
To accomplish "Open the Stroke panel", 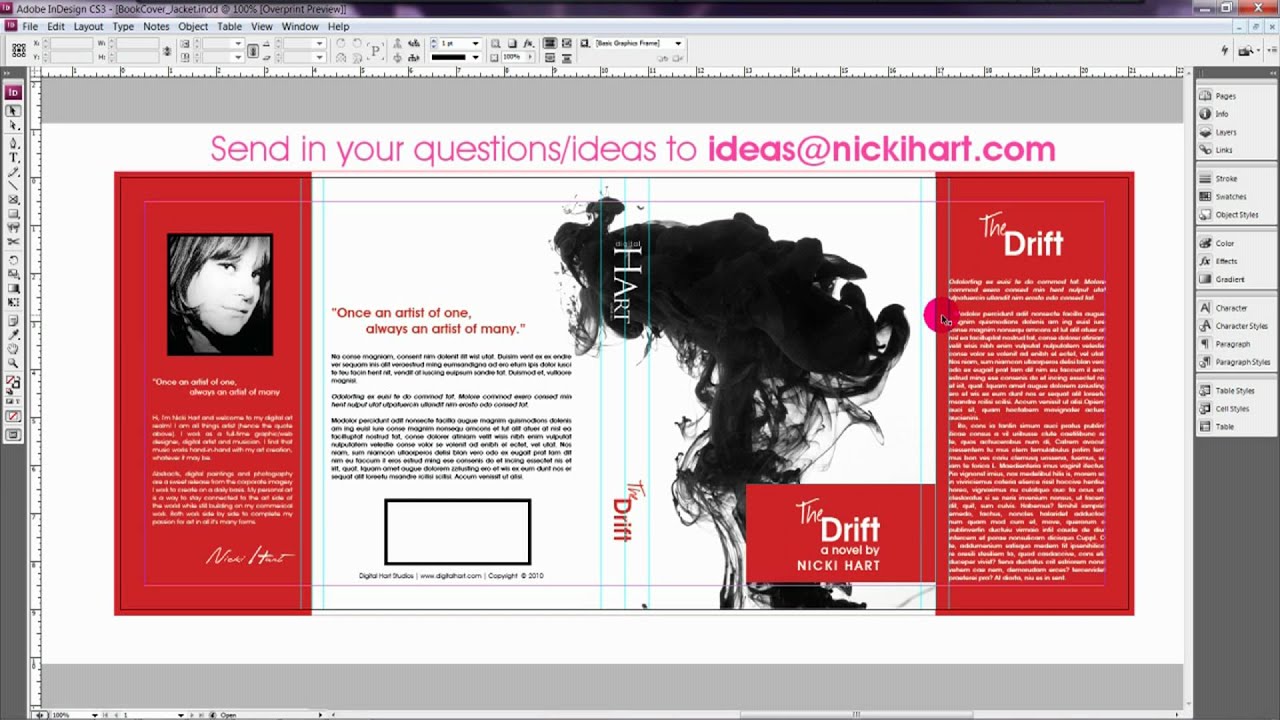I will coord(1225,179).
